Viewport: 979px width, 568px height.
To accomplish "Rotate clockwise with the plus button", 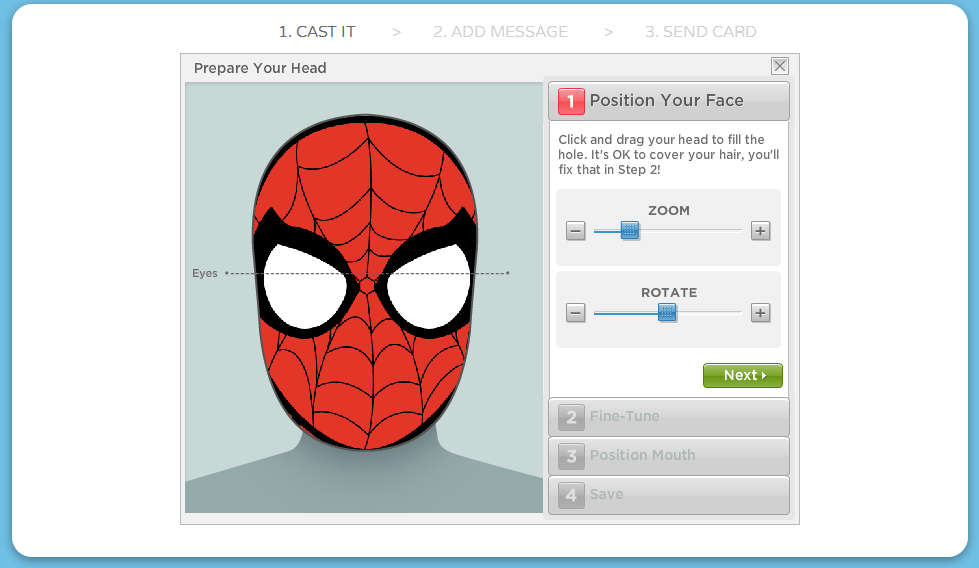I will 760,313.
